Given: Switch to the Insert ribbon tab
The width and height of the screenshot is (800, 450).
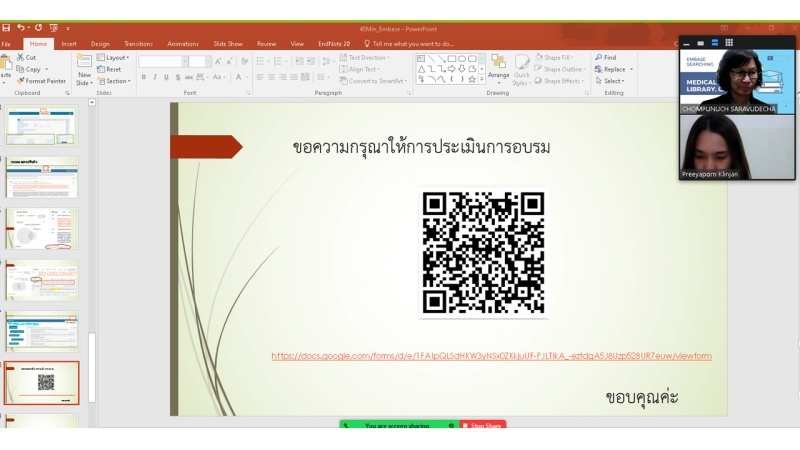Looking at the screenshot, I should coord(69,44).
